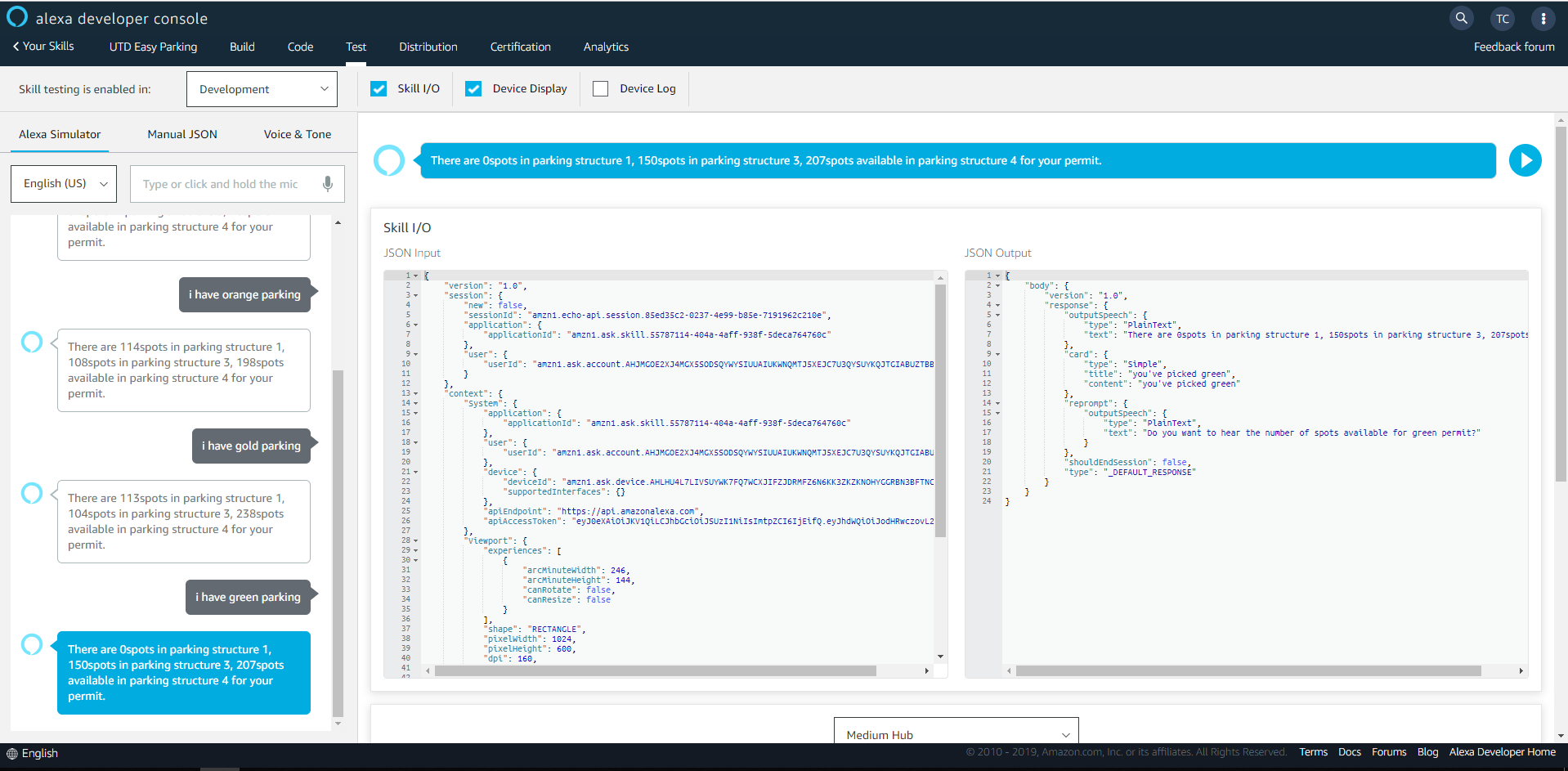Click the globe language icon in the footer

[x=12, y=754]
